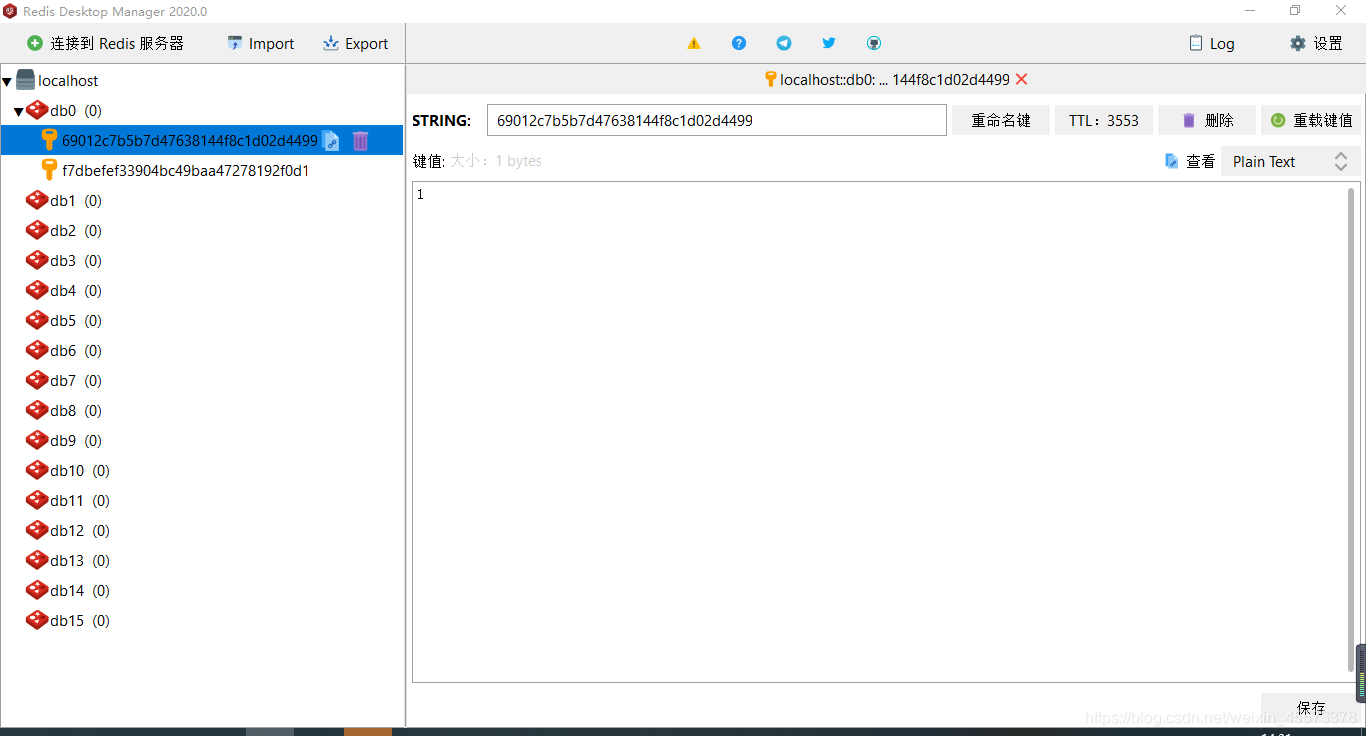Open the Log panel
The height and width of the screenshot is (736, 1366).
[1212, 43]
